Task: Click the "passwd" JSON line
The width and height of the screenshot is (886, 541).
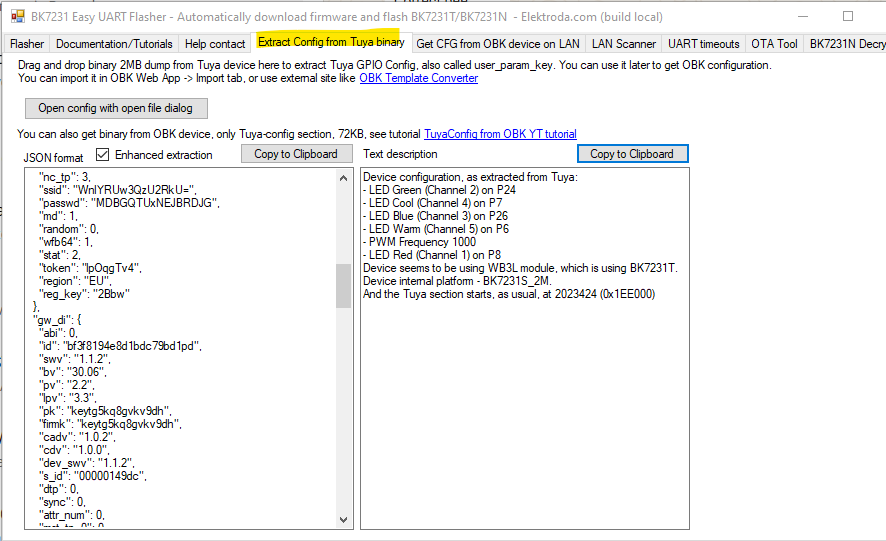Action: [x=129, y=203]
